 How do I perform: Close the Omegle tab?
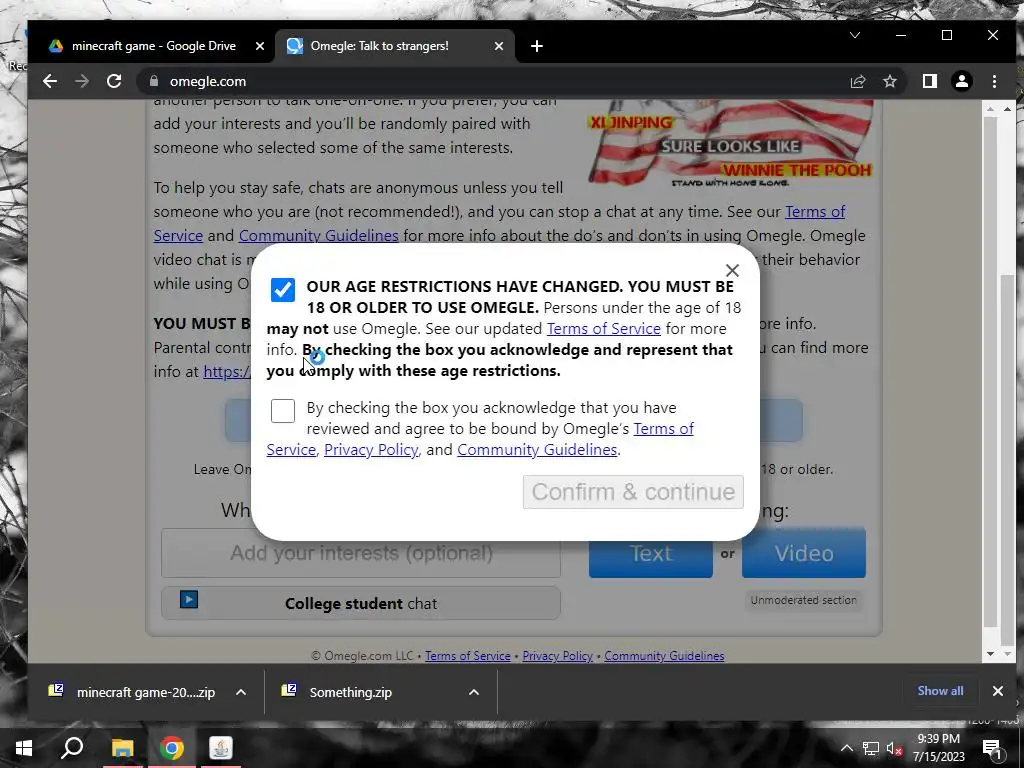click(x=499, y=46)
